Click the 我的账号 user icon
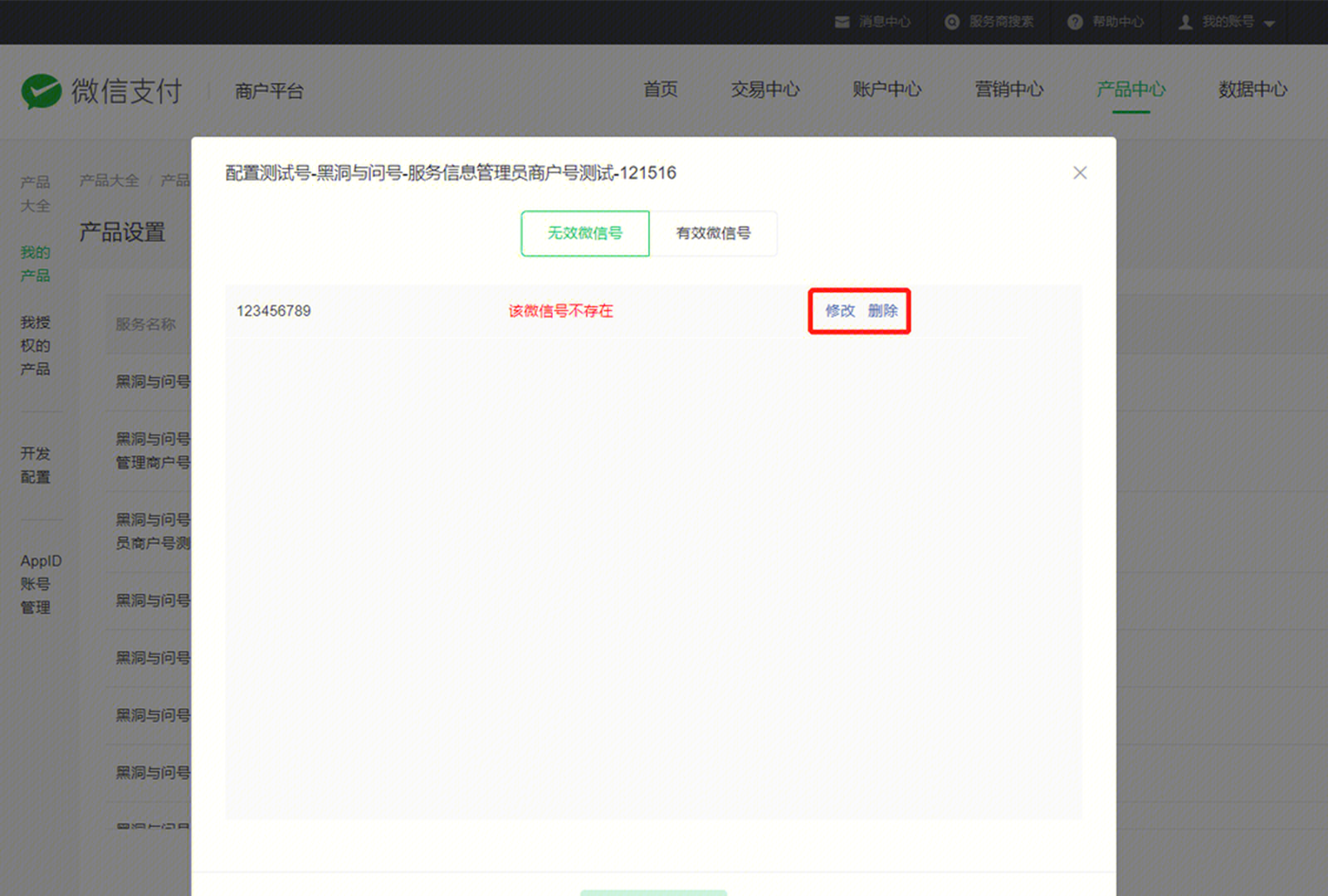The image size is (1328, 896). click(x=1185, y=22)
